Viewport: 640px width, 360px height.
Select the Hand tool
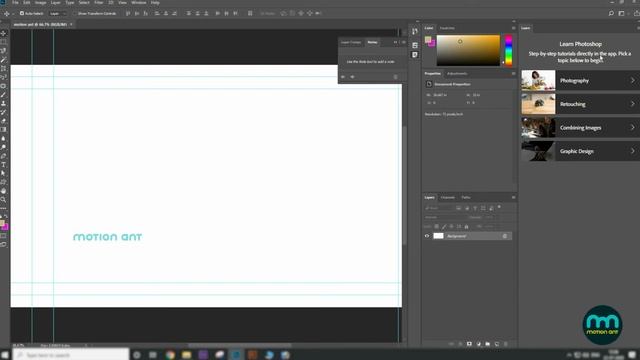(4, 191)
